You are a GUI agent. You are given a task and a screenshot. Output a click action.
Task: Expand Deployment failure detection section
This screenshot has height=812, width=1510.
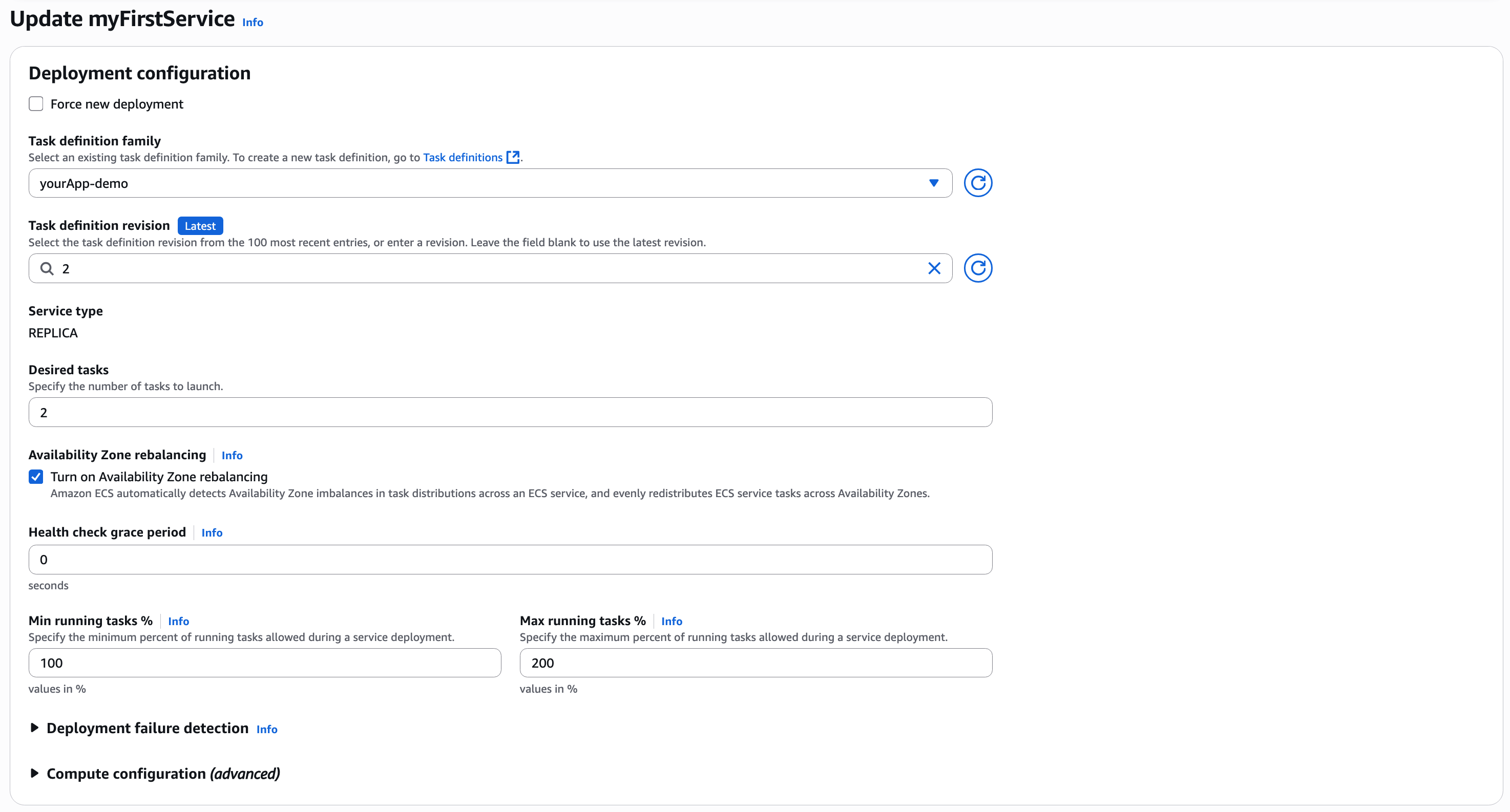[x=35, y=728]
